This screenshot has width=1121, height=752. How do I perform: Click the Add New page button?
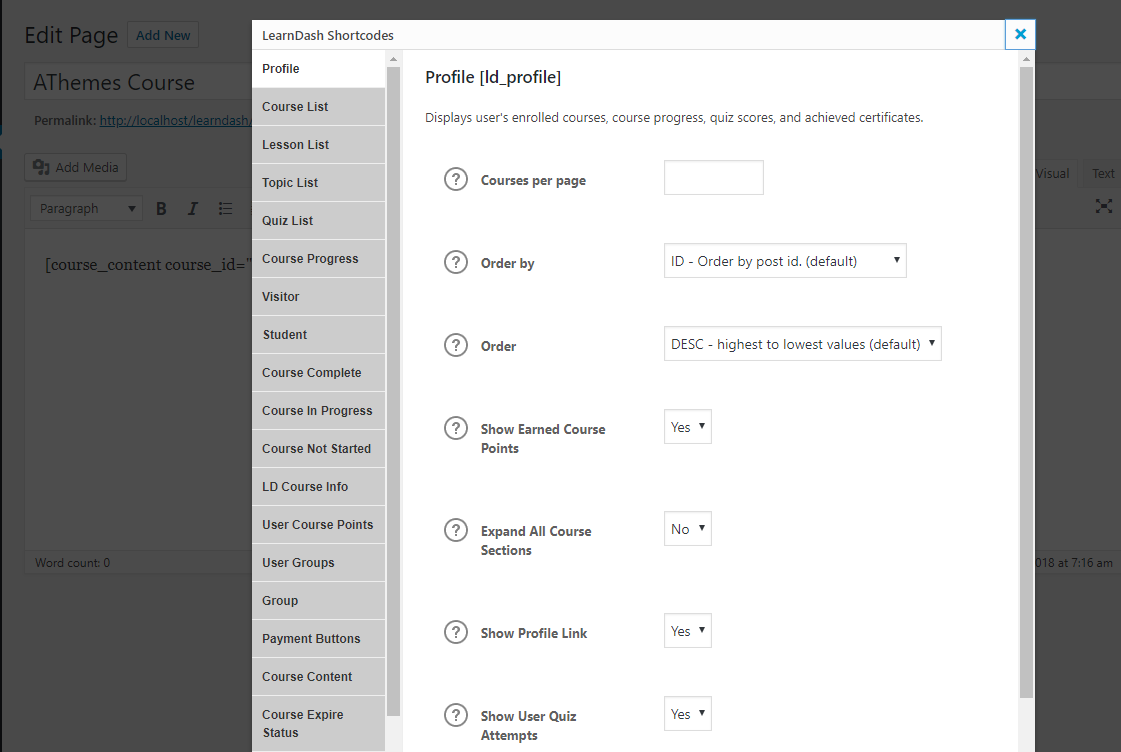[163, 36]
